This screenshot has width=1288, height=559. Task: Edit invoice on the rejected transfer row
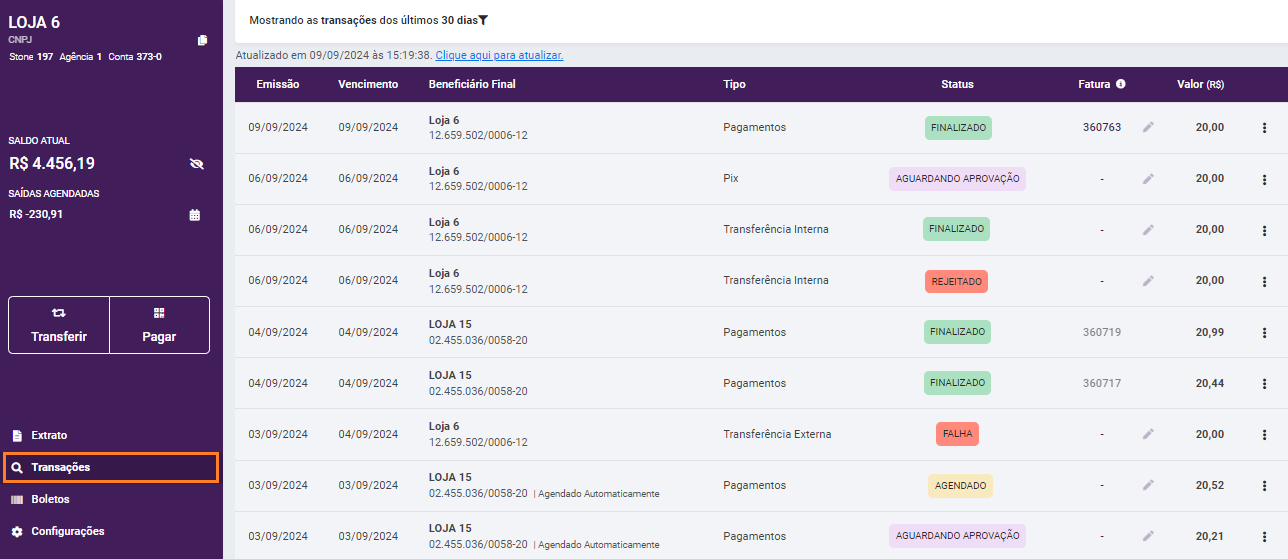(1148, 281)
